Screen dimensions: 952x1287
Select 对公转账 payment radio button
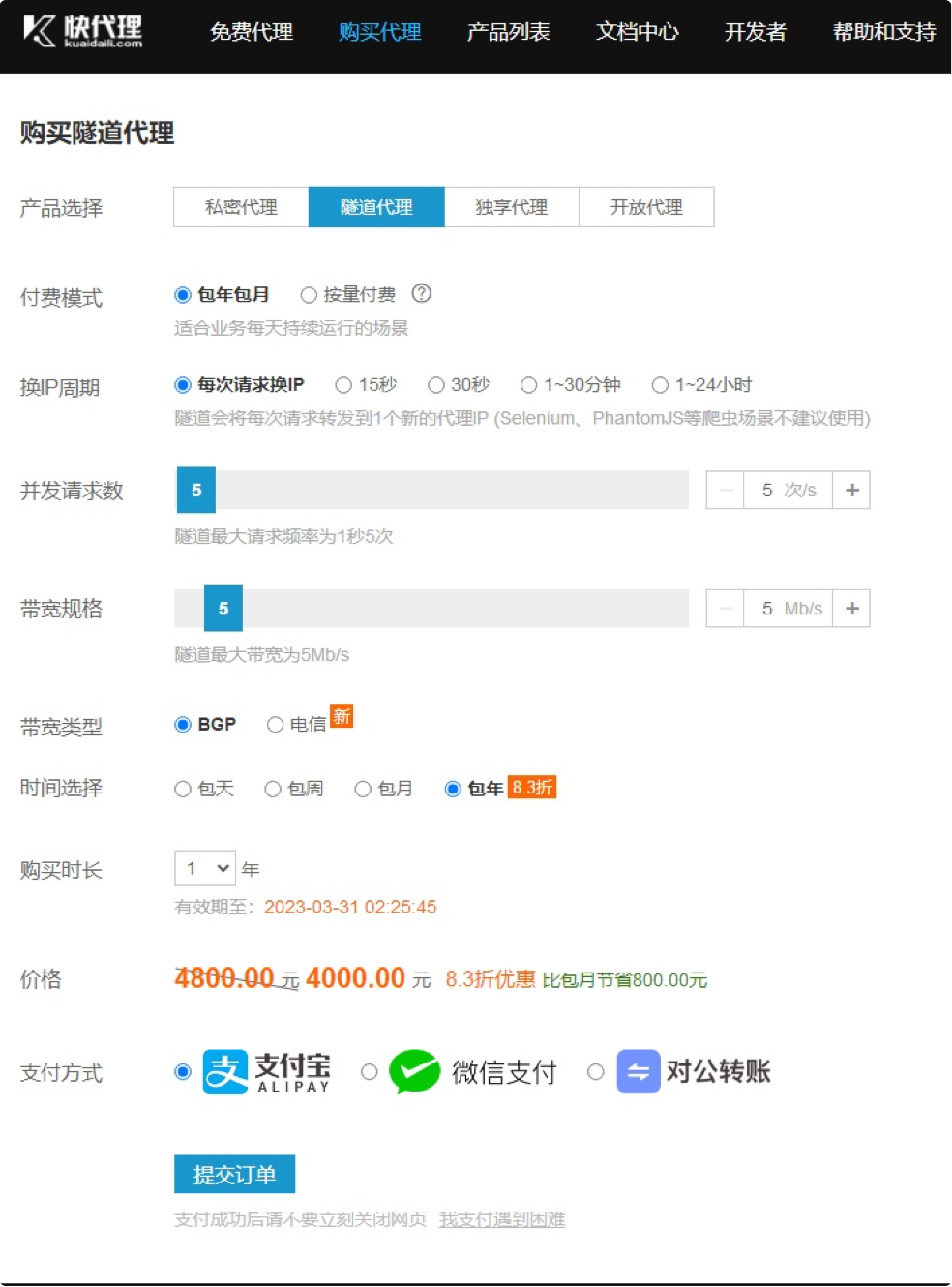[x=596, y=1072]
